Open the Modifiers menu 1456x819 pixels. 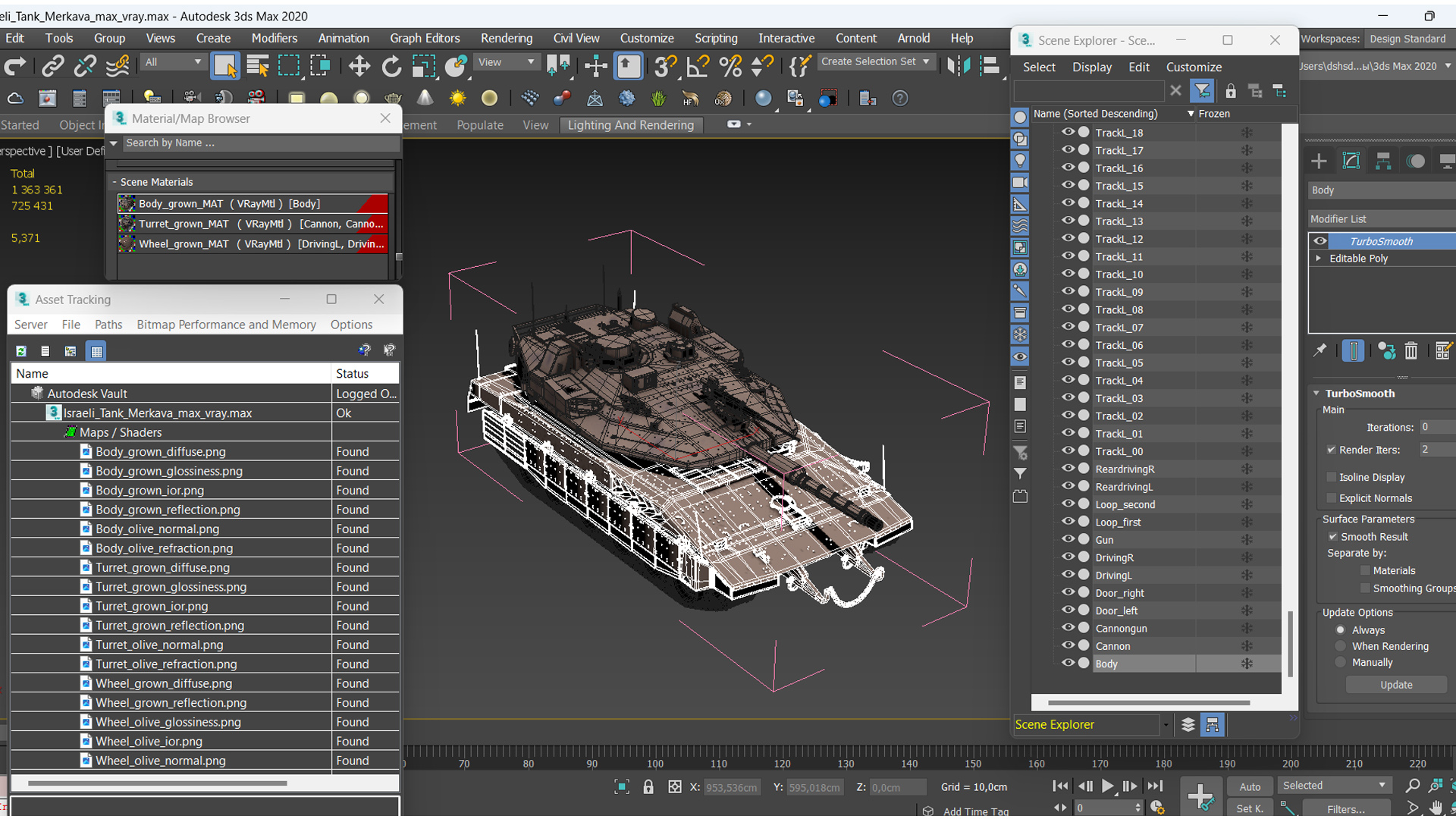click(275, 38)
